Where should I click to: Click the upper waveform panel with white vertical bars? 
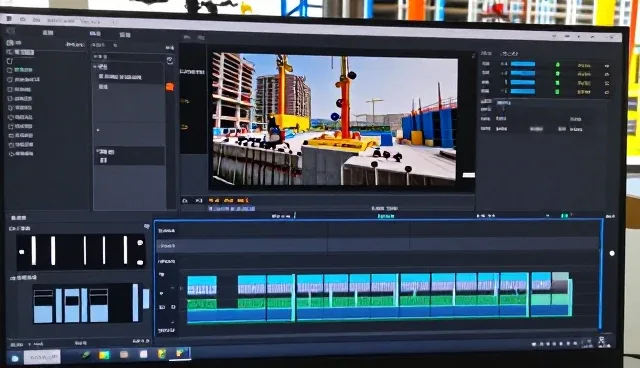(81, 251)
